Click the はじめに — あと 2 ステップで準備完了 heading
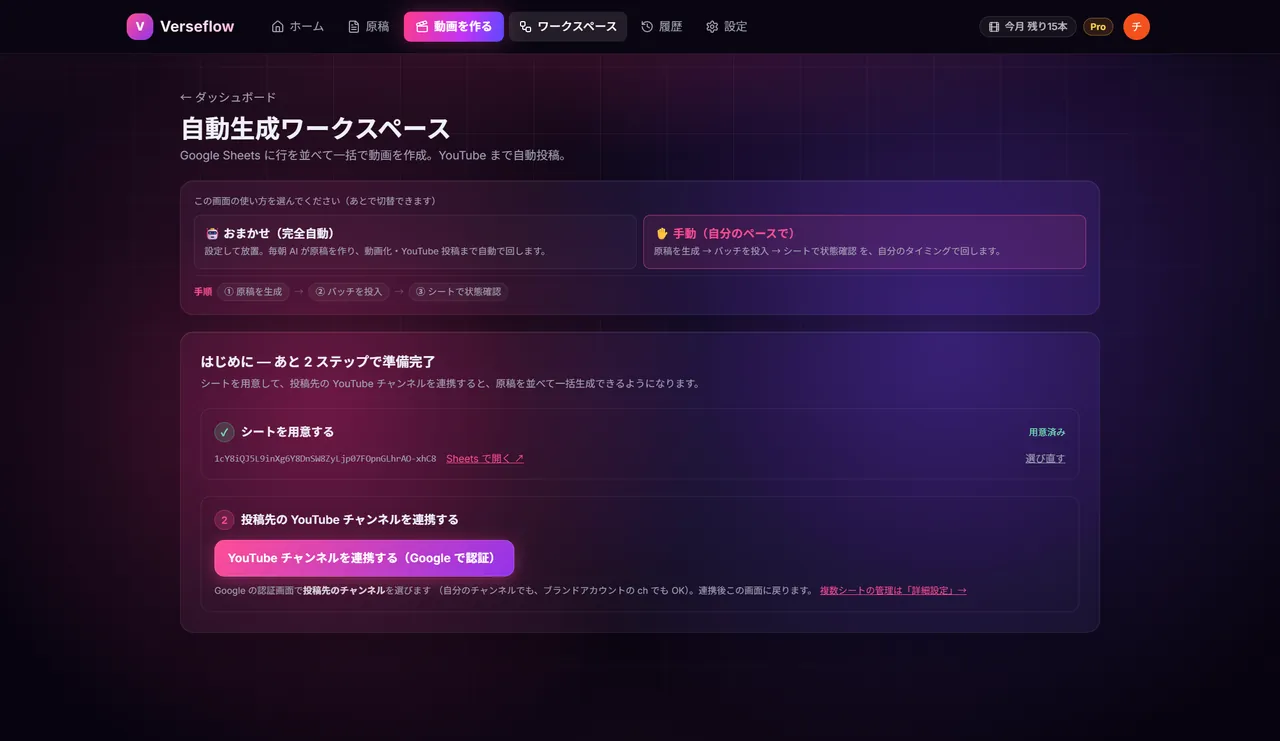The height and width of the screenshot is (741, 1280). 318,362
